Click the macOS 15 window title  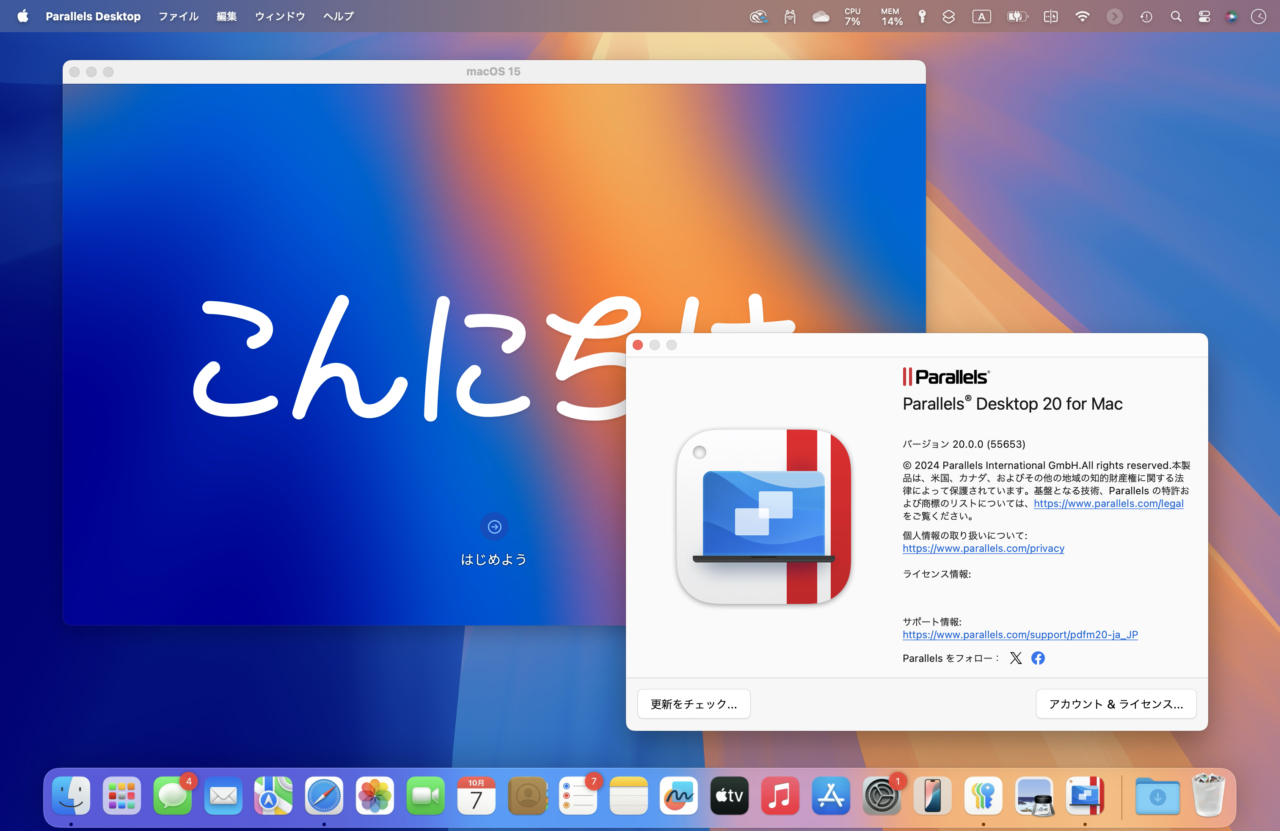coord(493,72)
